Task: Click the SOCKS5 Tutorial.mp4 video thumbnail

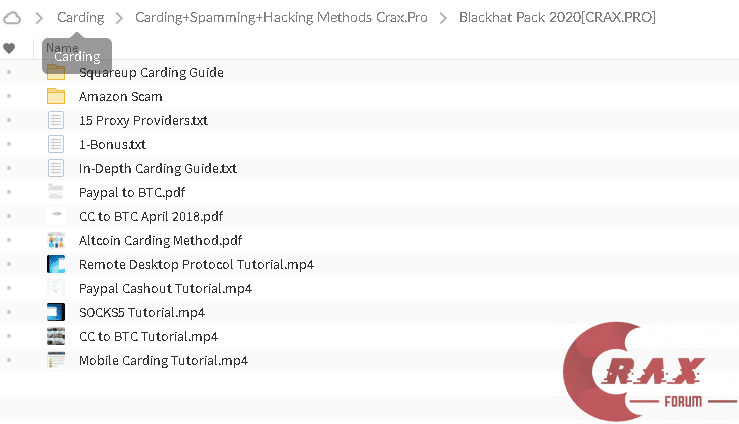Action: pyautogui.click(x=56, y=312)
